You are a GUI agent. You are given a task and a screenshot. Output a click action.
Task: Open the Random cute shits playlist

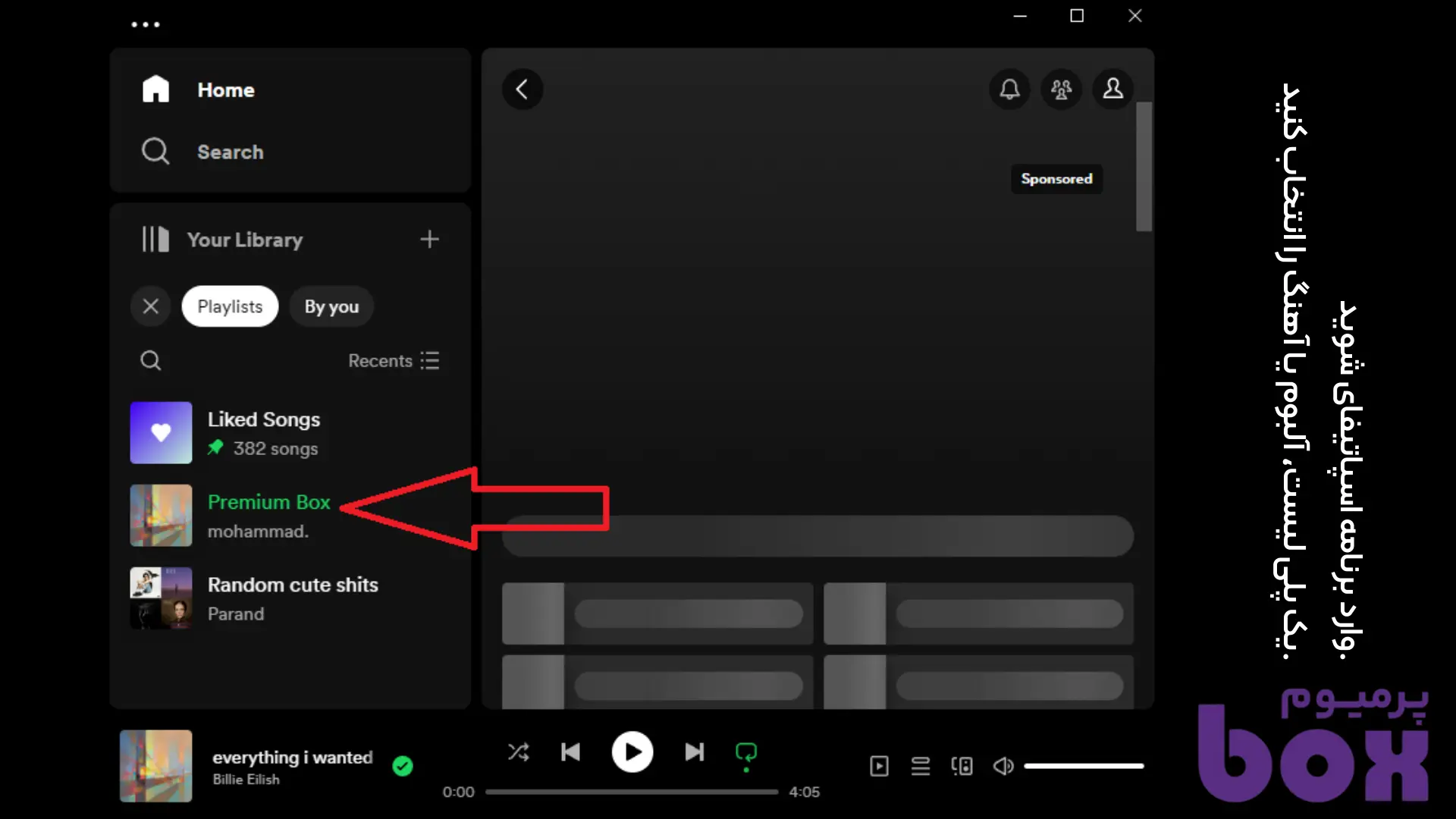pyautogui.click(x=290, y=598)
